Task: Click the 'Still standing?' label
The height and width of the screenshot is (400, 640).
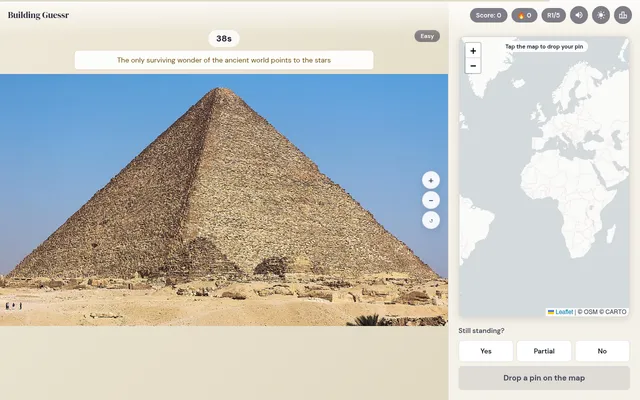Action: pos(481,331)
